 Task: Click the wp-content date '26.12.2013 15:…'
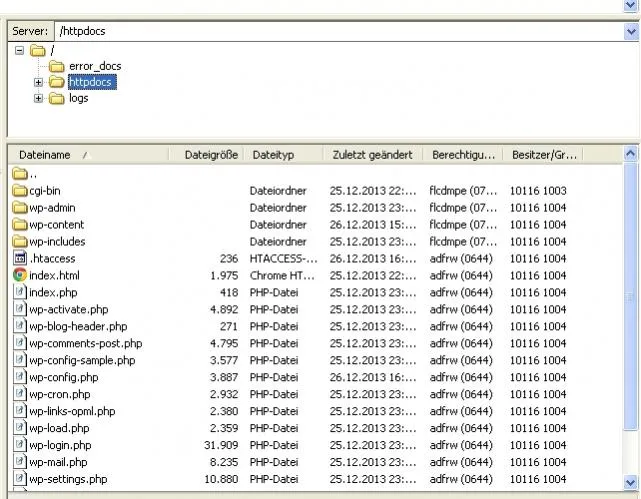373,225
